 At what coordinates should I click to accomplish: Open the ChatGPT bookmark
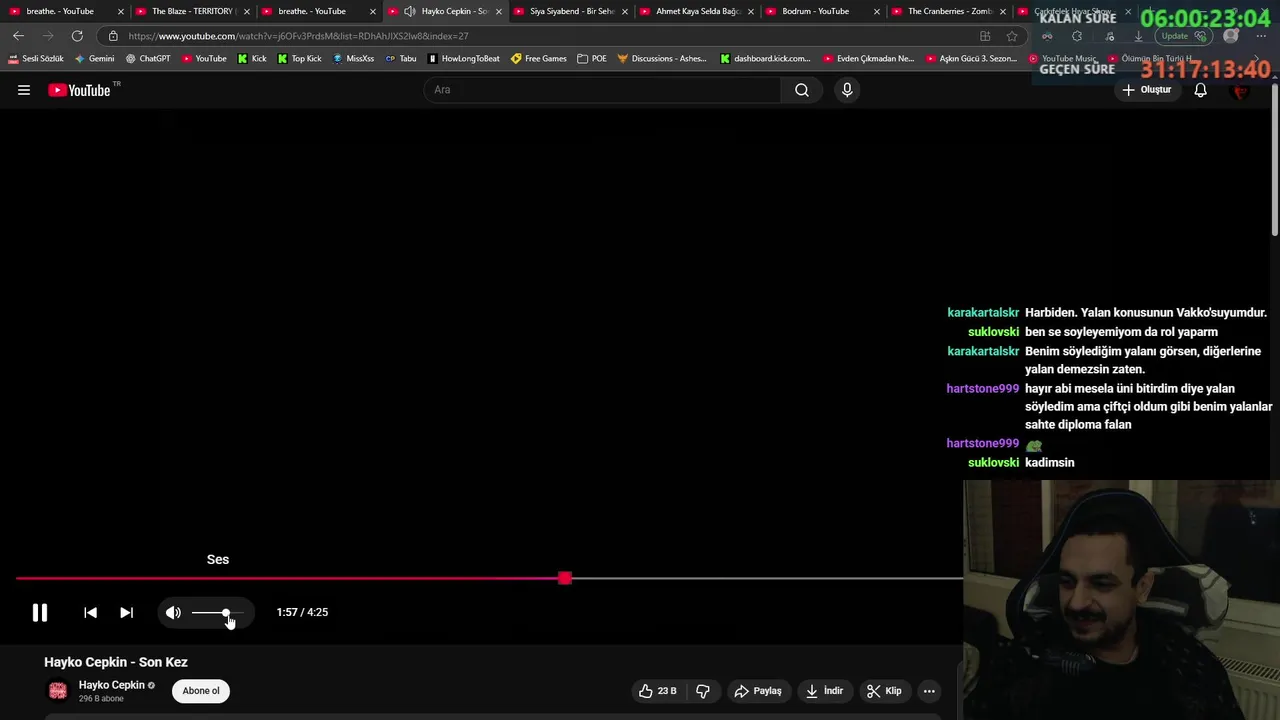[x=148, y=59]
